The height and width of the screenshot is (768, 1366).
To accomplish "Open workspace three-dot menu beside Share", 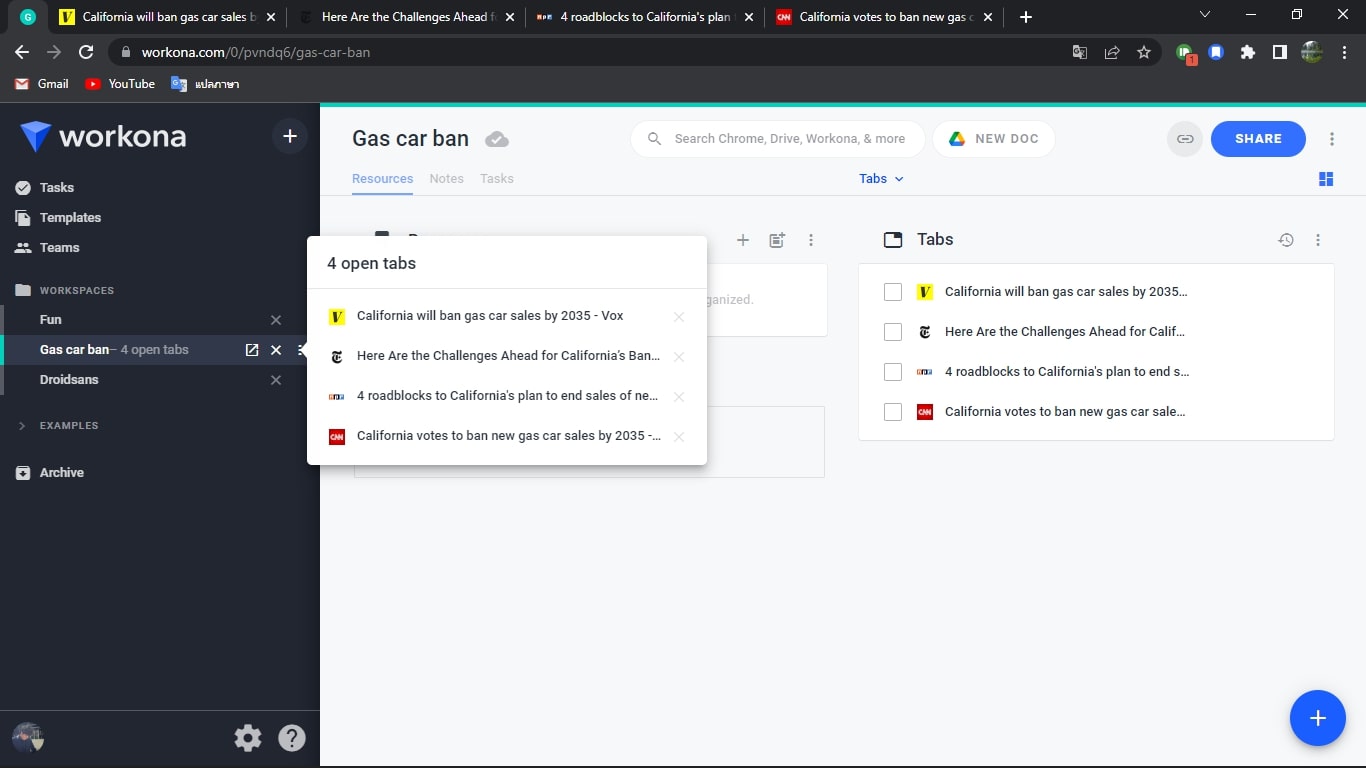I will 1331,139.
